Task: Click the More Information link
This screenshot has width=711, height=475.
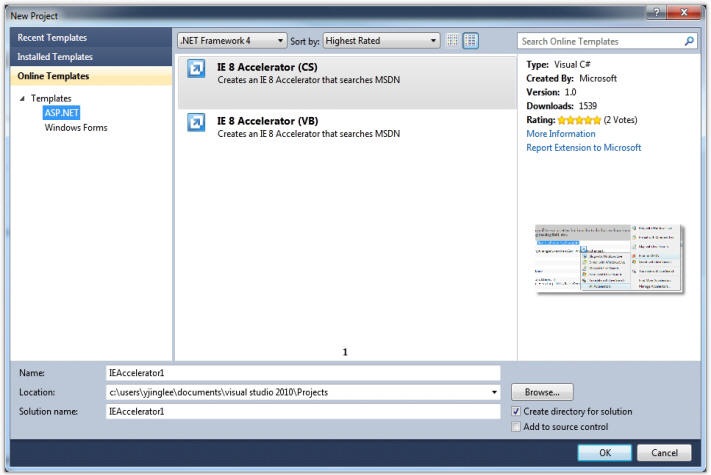Action: (x=560, y=134)
